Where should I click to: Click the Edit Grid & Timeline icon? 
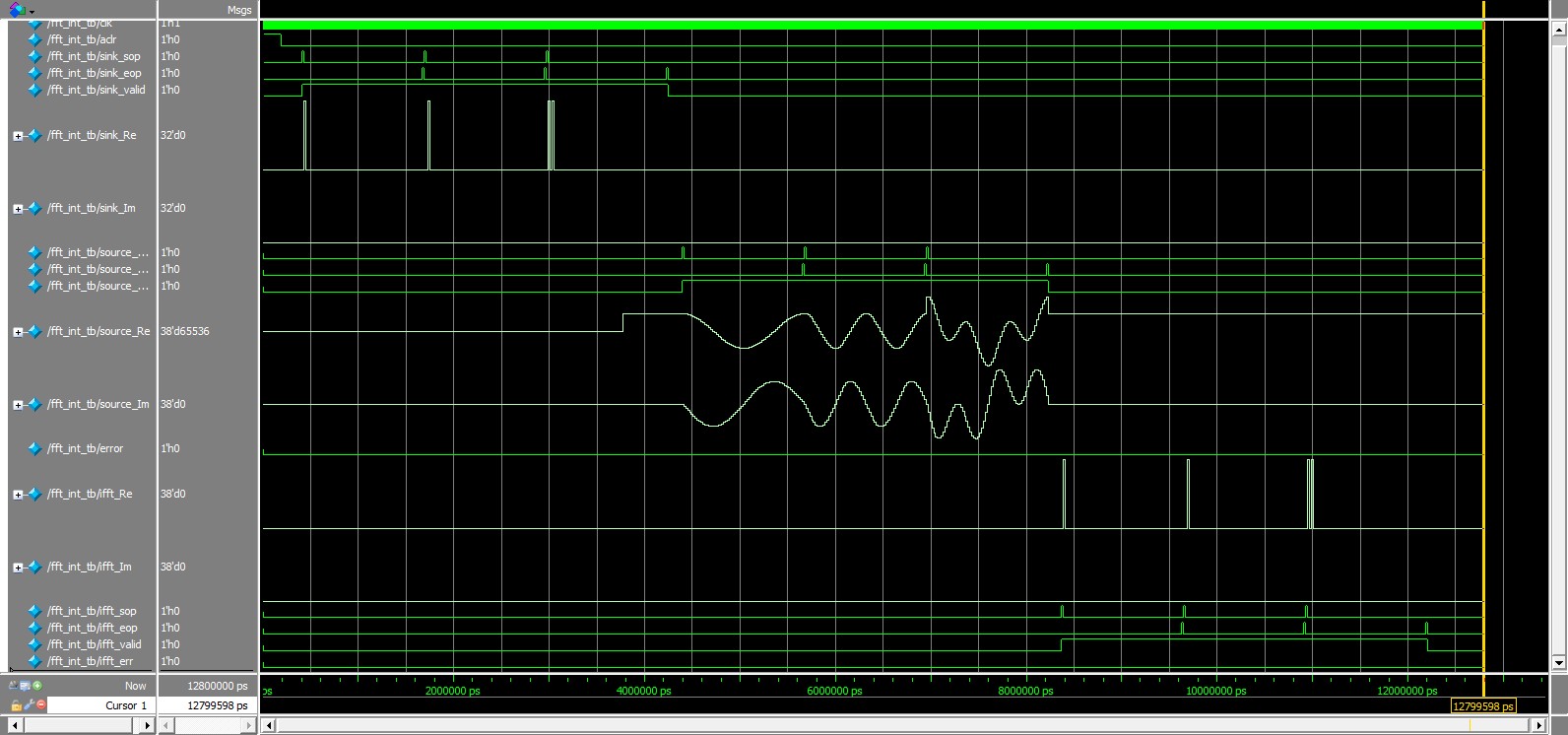(x=25, y=686)
